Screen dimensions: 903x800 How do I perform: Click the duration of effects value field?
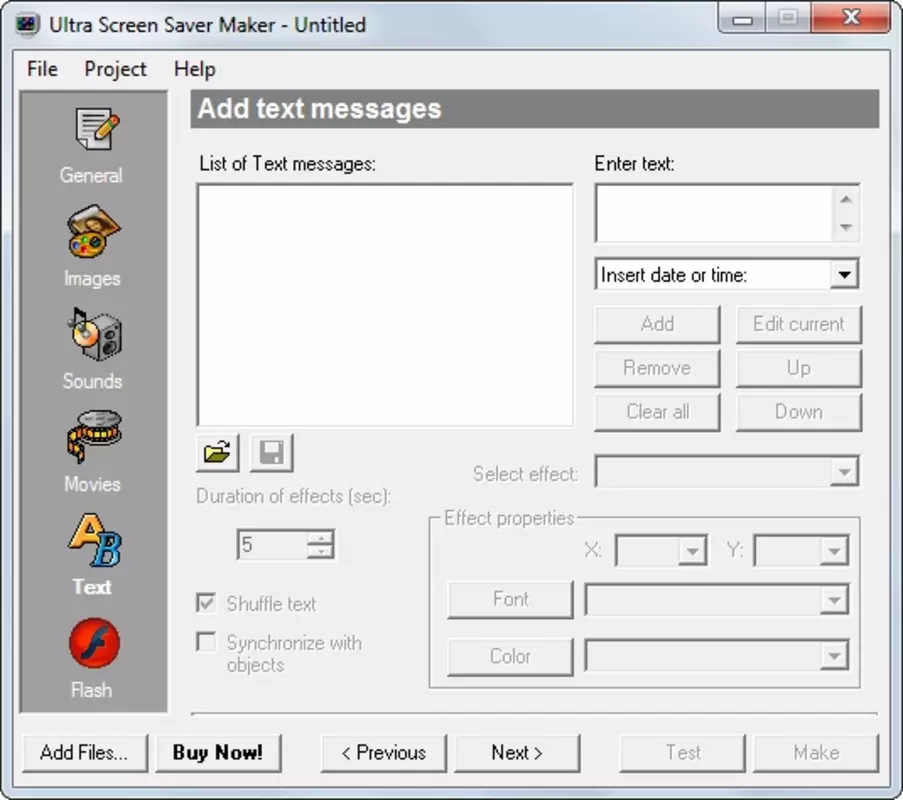(x=272, y=544)
